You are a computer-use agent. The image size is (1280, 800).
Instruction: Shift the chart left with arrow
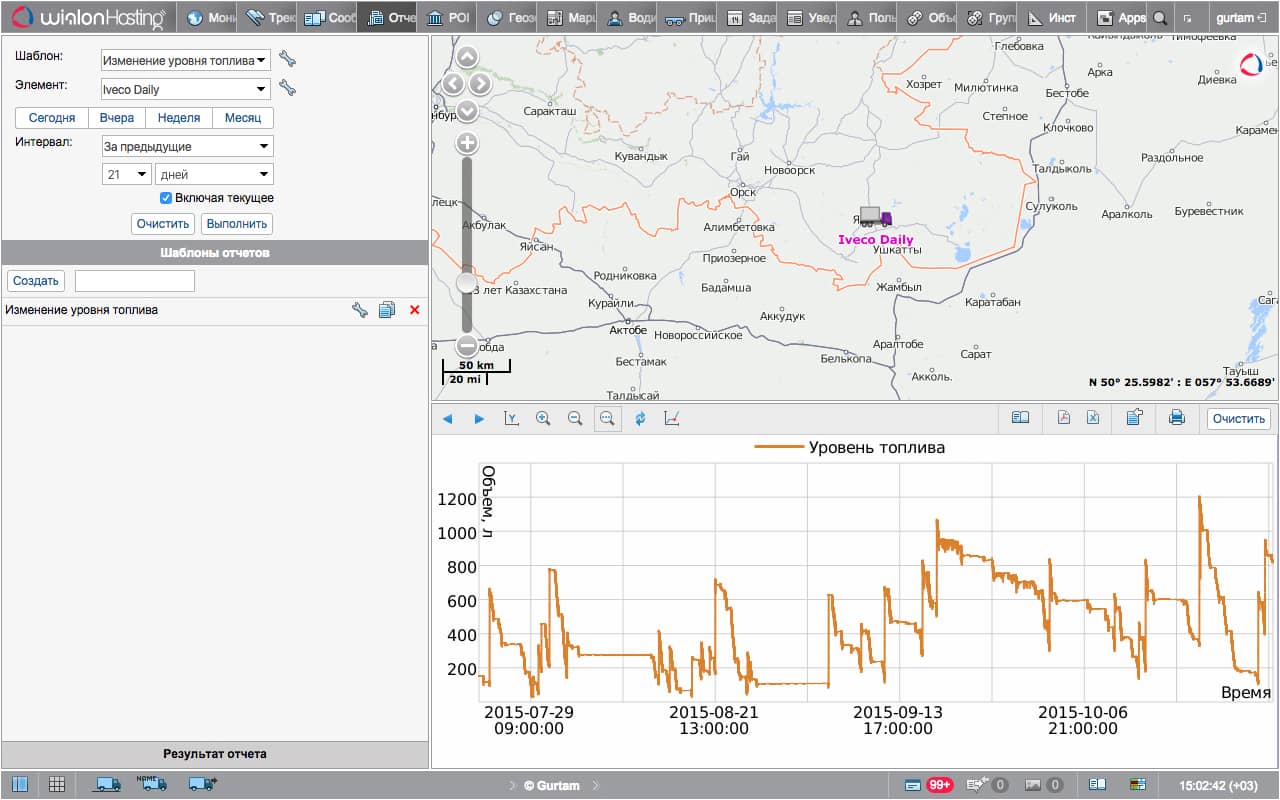(x=447, y=419)
